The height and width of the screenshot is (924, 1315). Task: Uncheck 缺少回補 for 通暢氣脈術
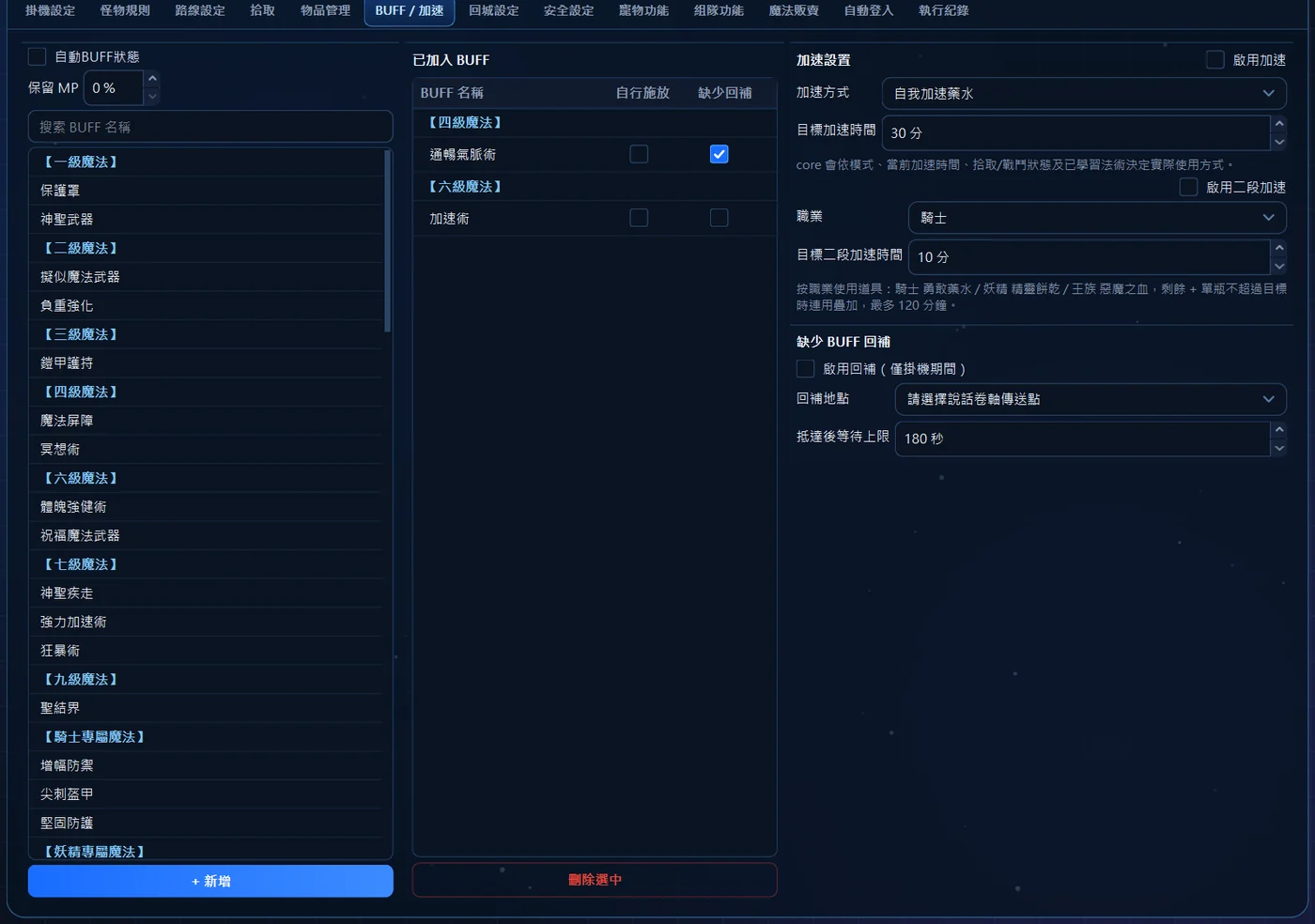click(719, 154)
